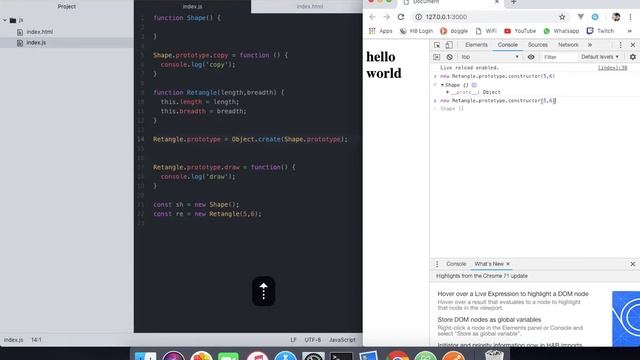Open the Twitch bookmark
Screen dimensions: 640x360
[600, 31]
